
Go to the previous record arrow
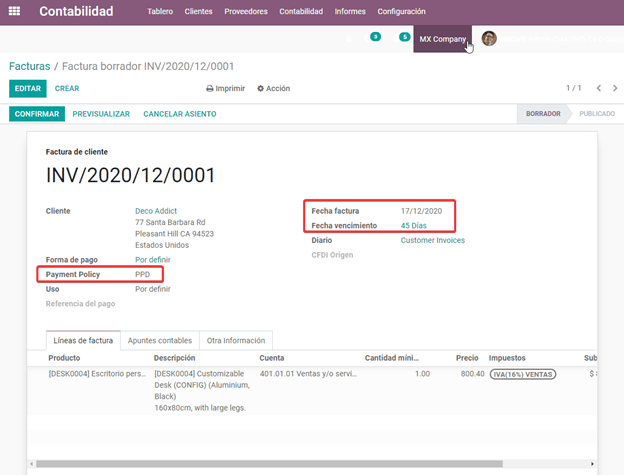tap(598, 88)
